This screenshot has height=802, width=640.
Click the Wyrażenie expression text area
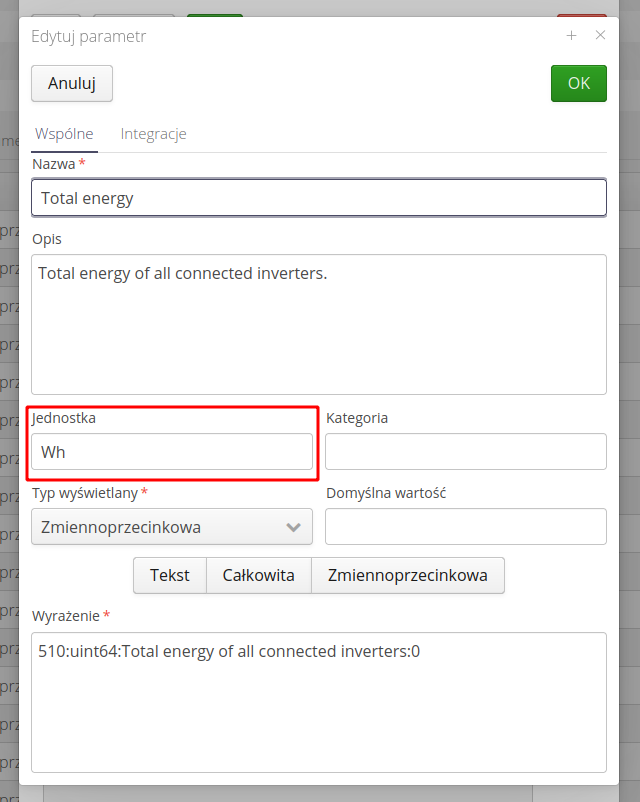click(x=319, y=700)
